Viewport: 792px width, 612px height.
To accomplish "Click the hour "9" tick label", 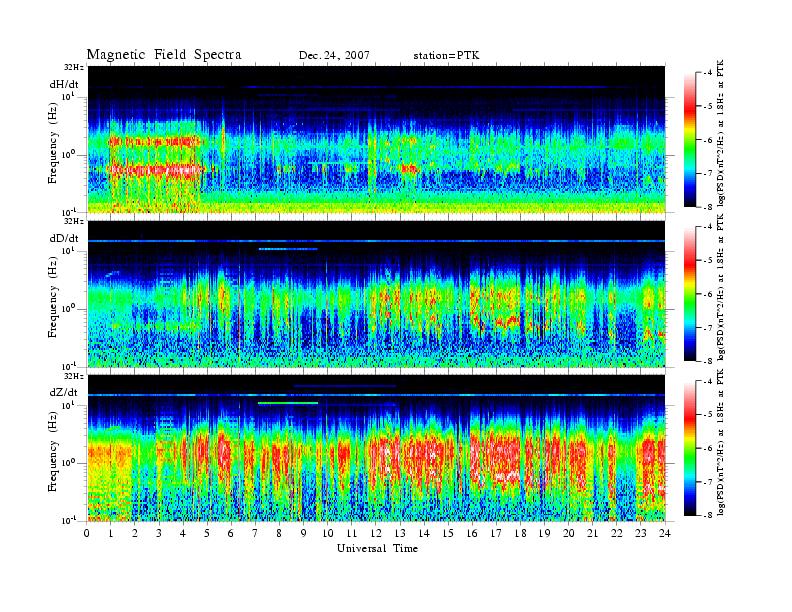I will [304, 533].
